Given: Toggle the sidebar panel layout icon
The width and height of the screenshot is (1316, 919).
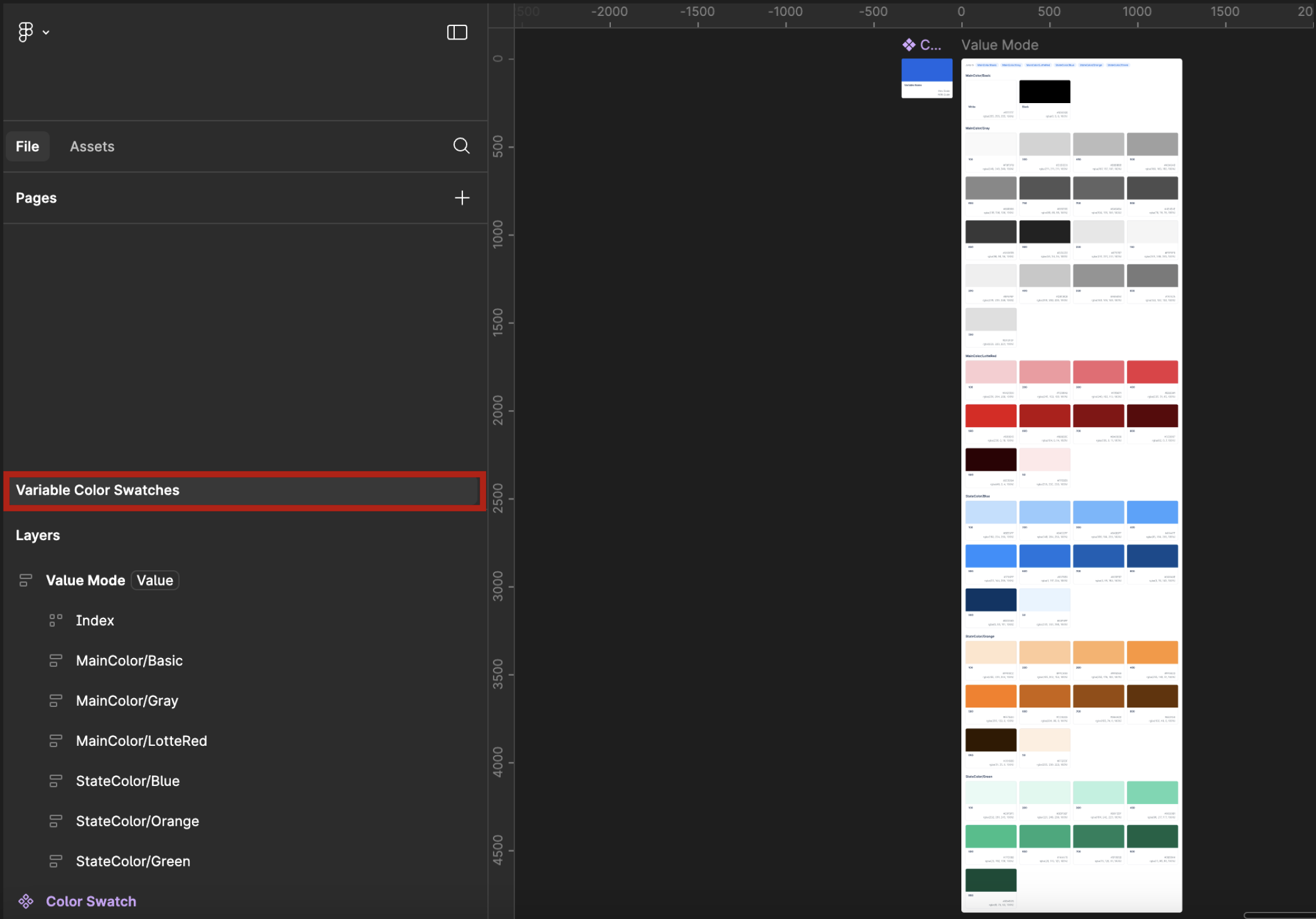Looking at the screenshot, I should coord(457,32).
